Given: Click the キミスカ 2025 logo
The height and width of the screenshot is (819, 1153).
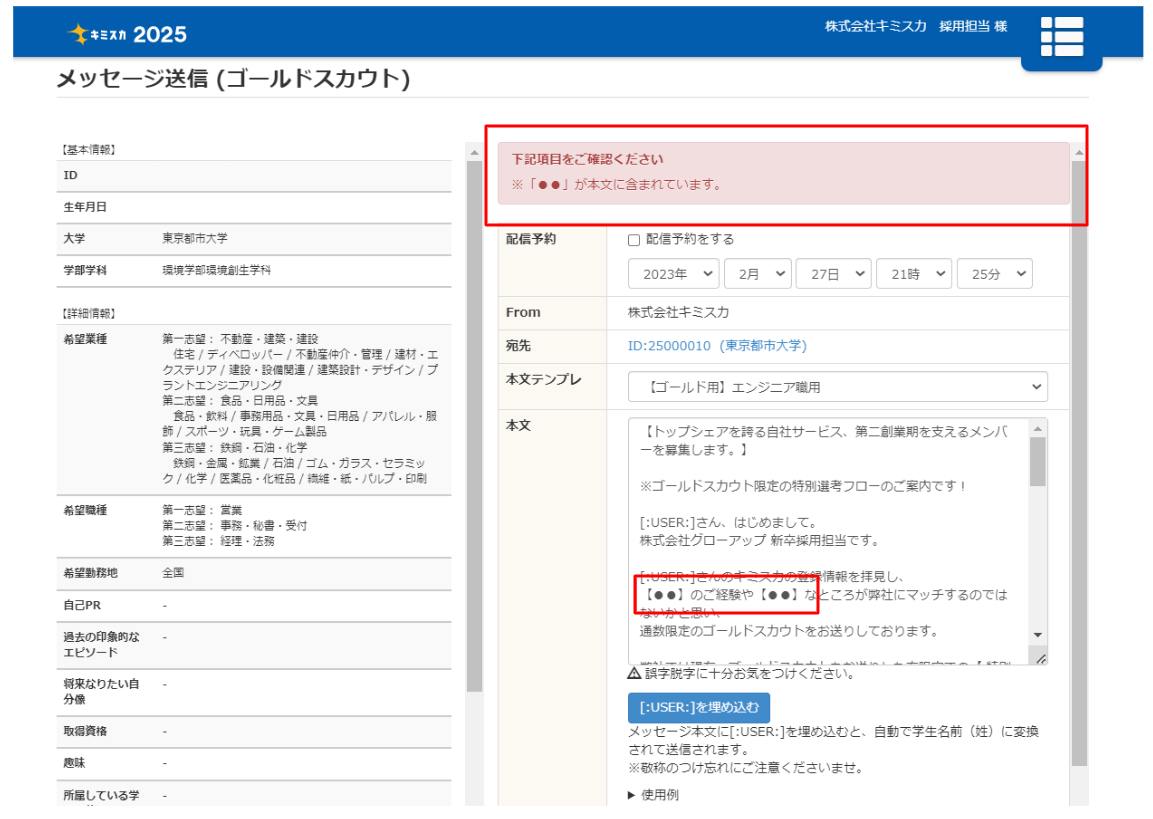Looking at the screenshot, I should tap(127, 34).
